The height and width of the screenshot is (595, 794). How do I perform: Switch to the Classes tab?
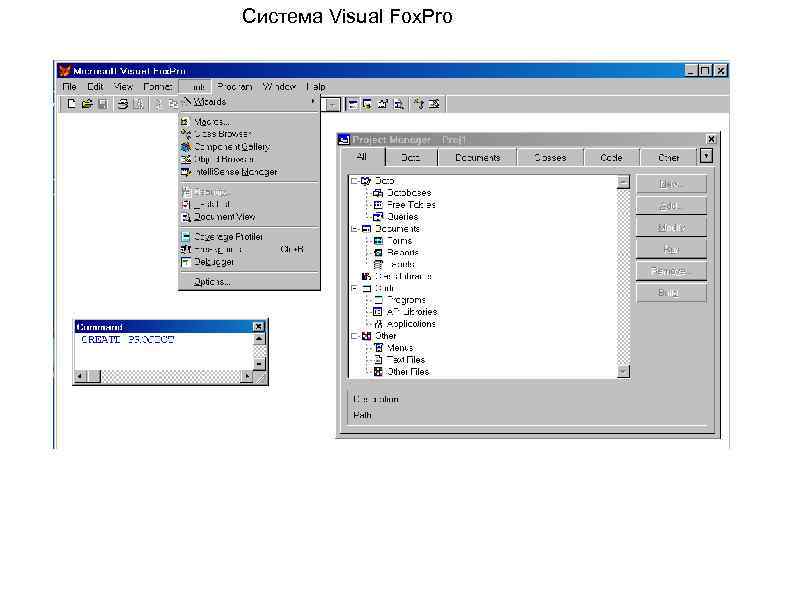tap(550, 157)
